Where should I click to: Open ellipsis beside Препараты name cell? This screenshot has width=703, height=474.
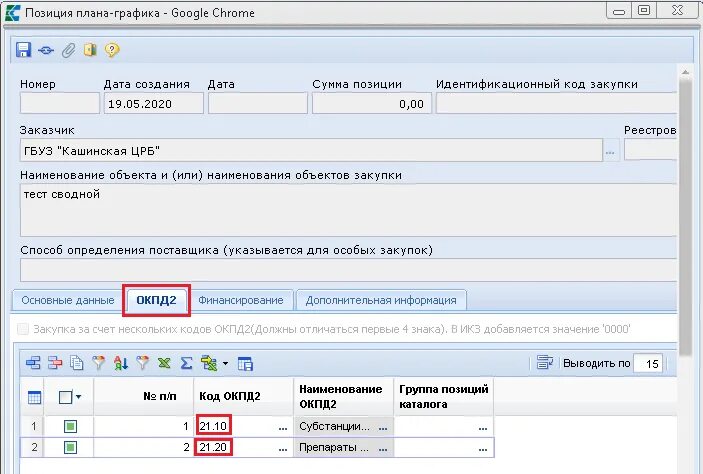point(382,448)
